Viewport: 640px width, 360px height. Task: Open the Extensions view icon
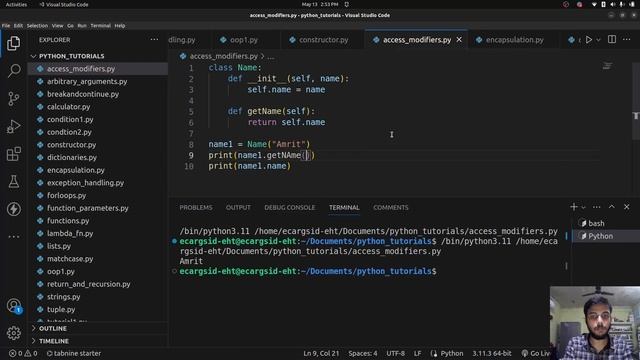click(13, 154)
